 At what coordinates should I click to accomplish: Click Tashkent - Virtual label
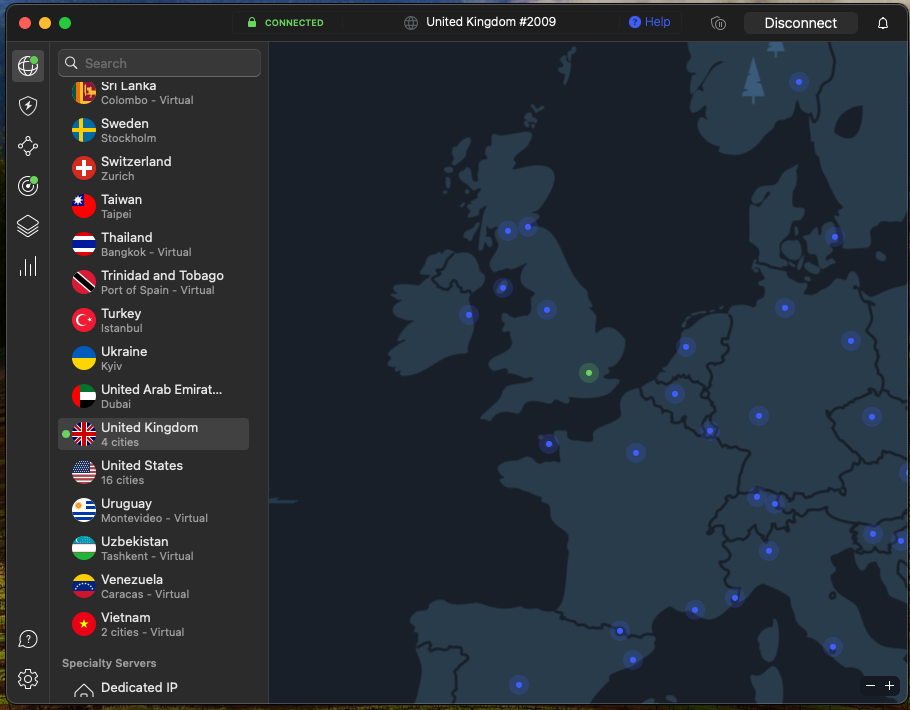(147, 556)
